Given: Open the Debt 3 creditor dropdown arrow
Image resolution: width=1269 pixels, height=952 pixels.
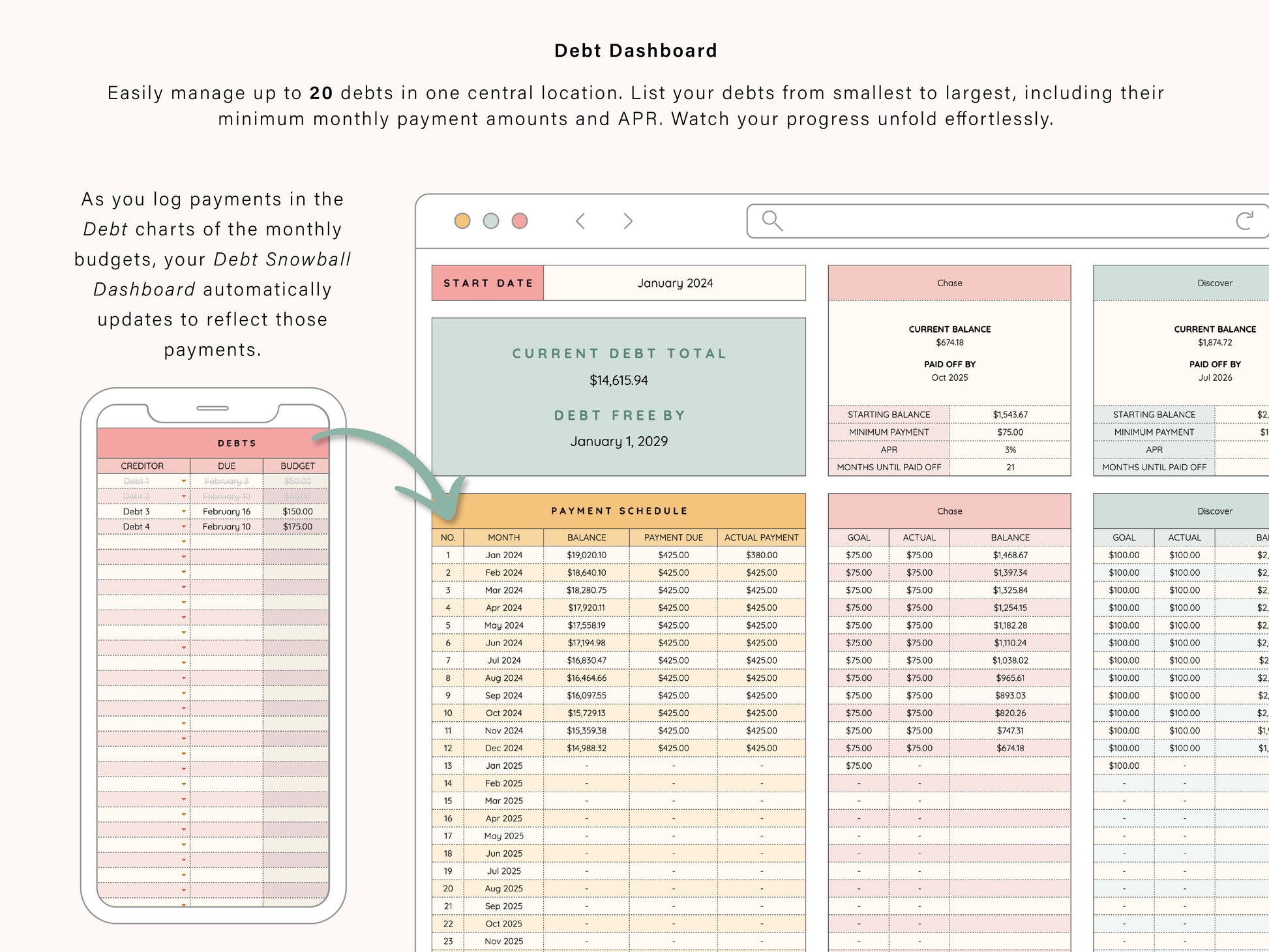Looking at the screenshot, I should [x=184, y=512].
